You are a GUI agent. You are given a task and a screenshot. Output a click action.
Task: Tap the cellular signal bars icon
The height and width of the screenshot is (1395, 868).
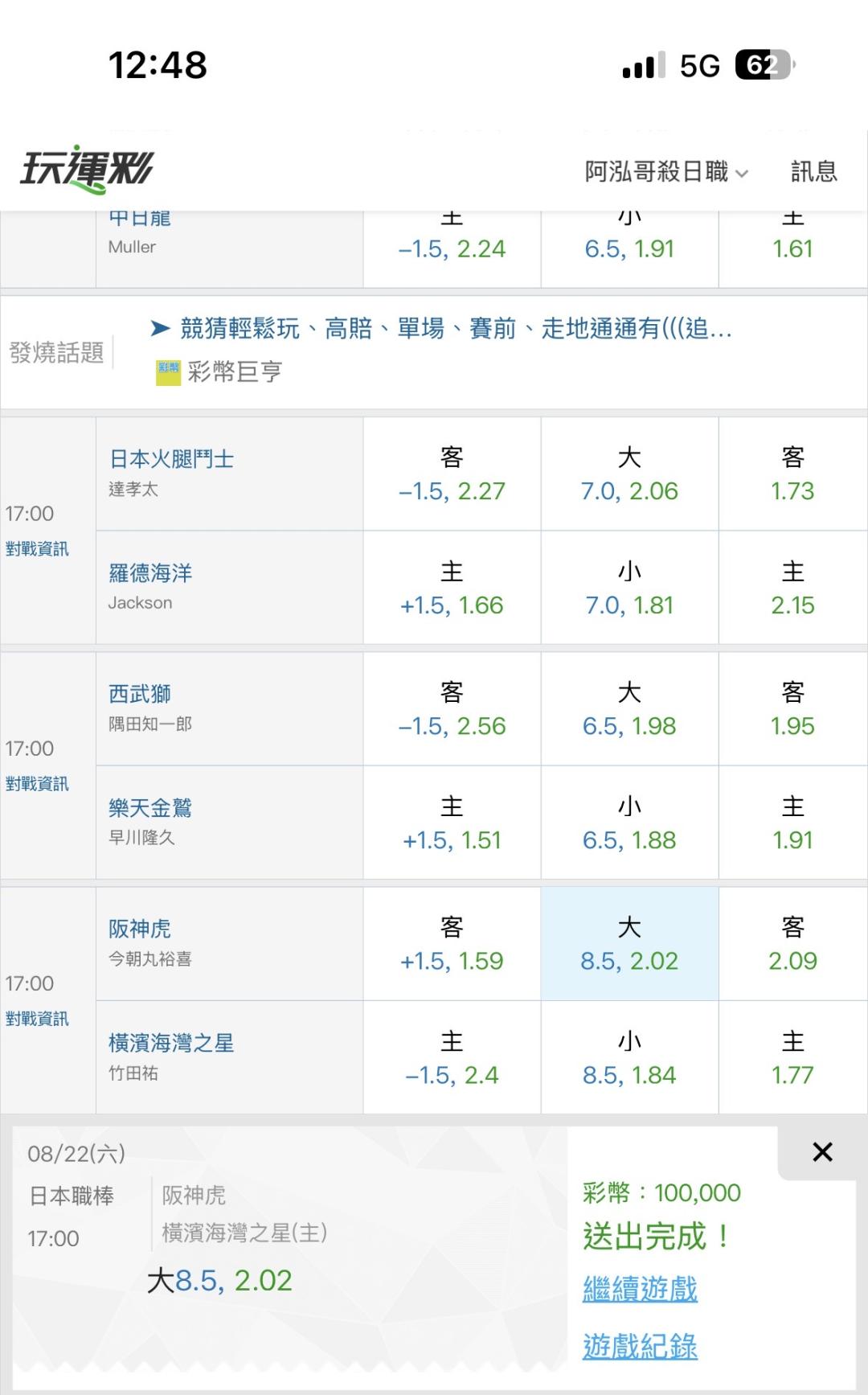click(x=644, y=65)
